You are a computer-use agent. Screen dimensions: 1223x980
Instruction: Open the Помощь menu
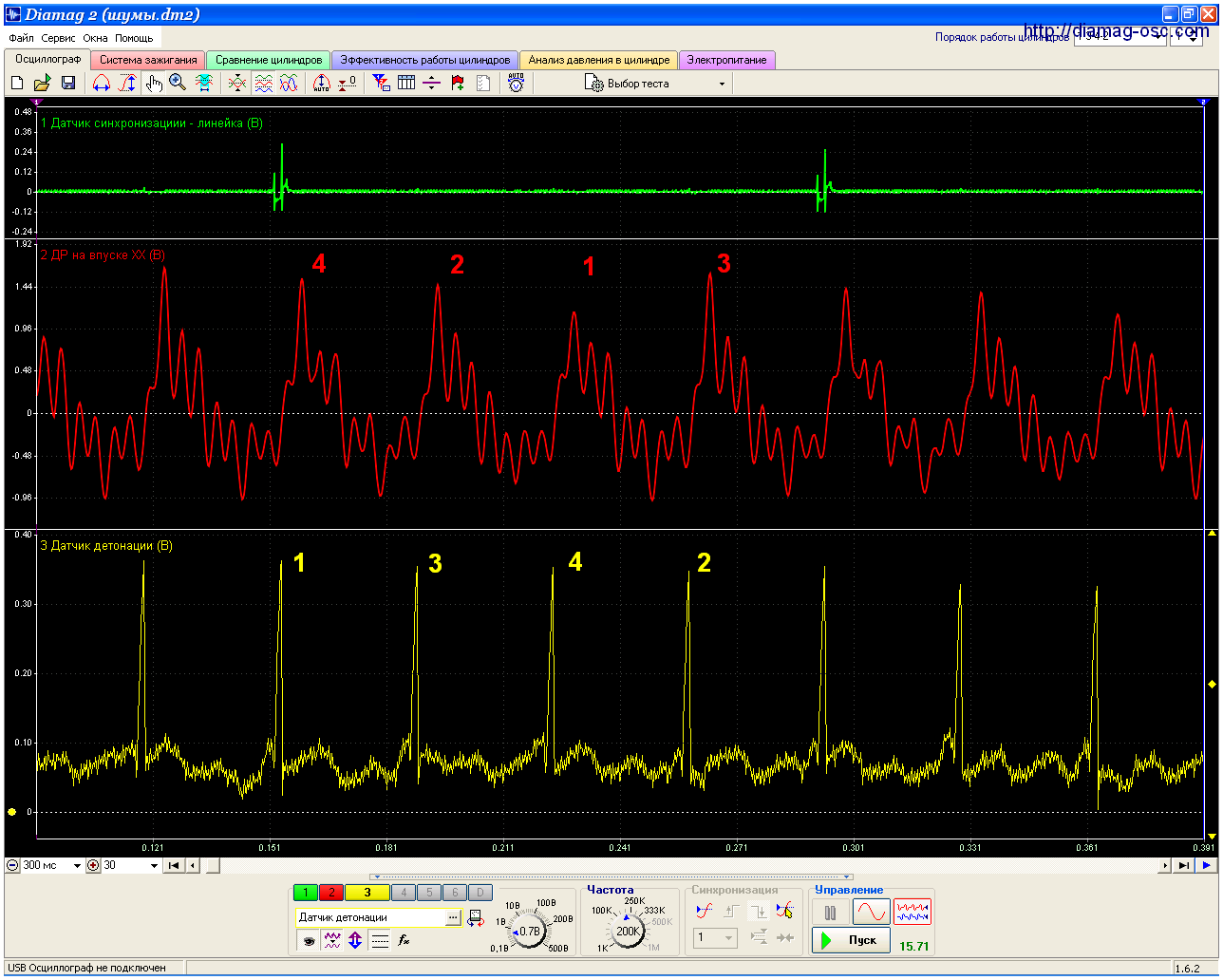(134, 38)
